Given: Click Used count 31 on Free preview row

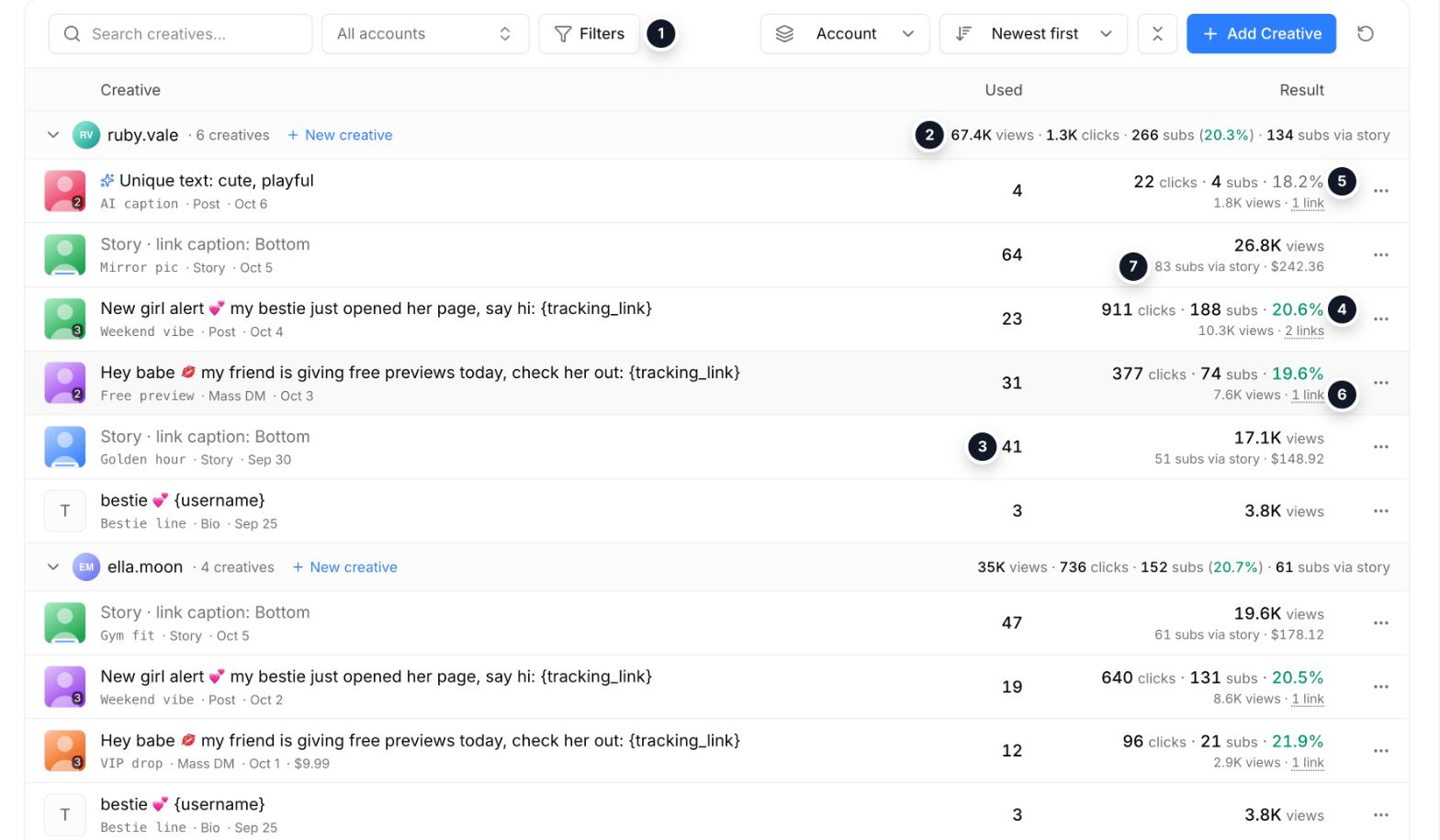Looking at the screenshot, I should [x=1012, y=383].
